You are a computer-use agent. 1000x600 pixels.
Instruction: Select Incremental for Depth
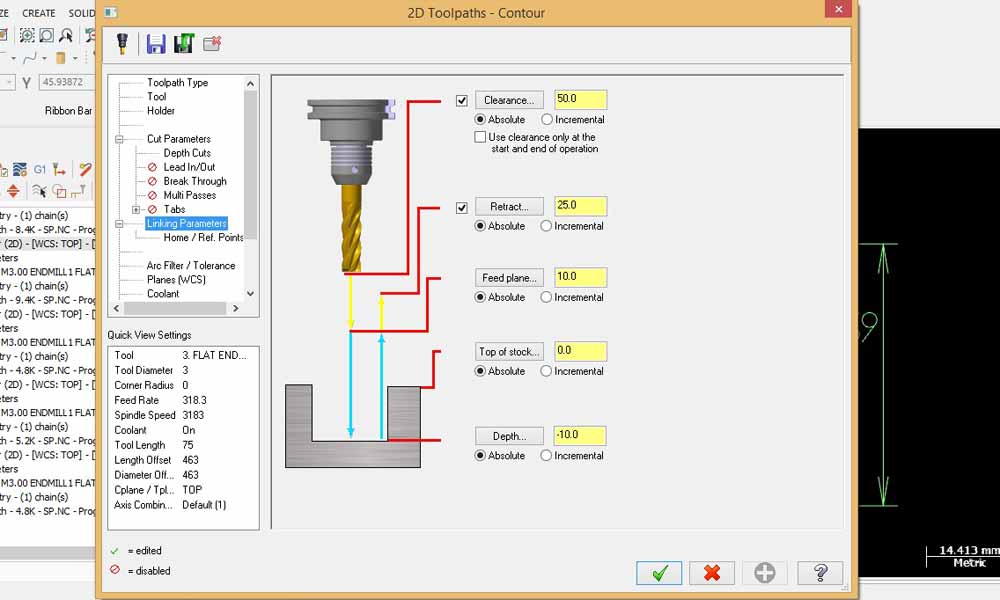(546, 455)
